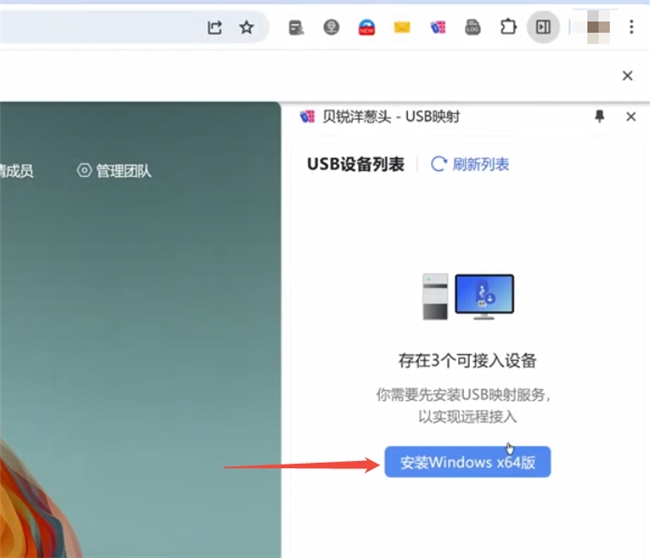This screenshot has width=650, height=558.
Task: Toggle the browser side panel button
Action: tap(543, 28)
